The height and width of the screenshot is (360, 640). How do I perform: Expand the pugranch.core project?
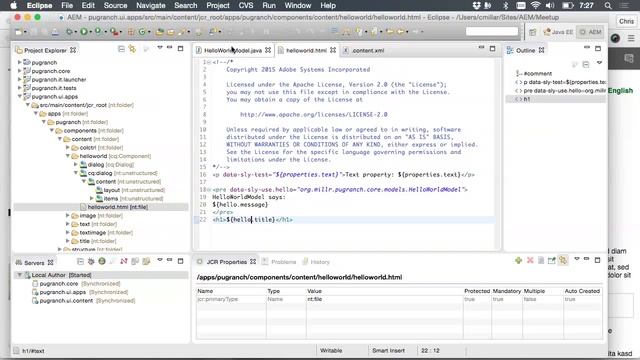(x=19, y=71)
